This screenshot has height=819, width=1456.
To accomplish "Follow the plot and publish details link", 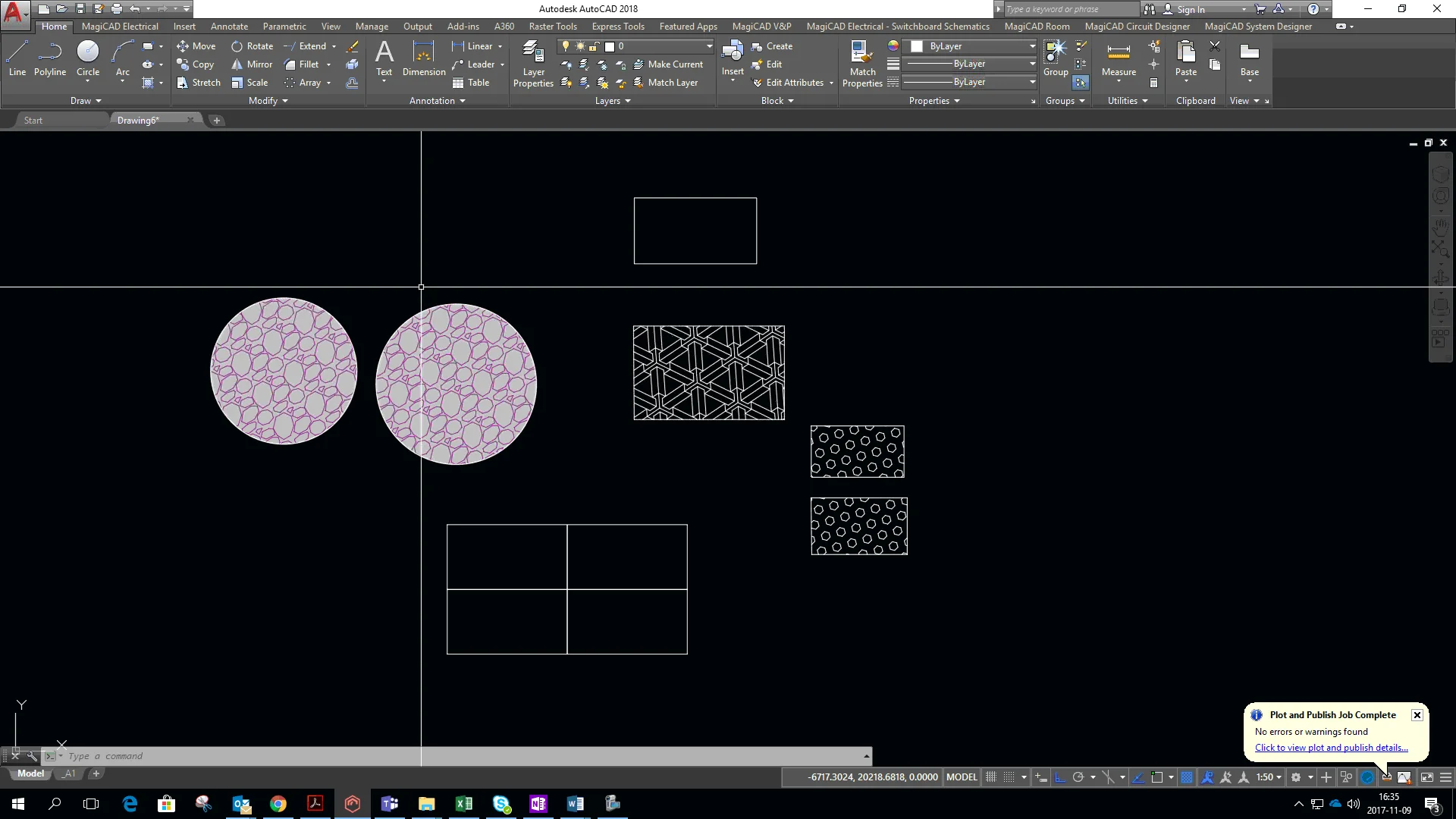I will 1331,748.
